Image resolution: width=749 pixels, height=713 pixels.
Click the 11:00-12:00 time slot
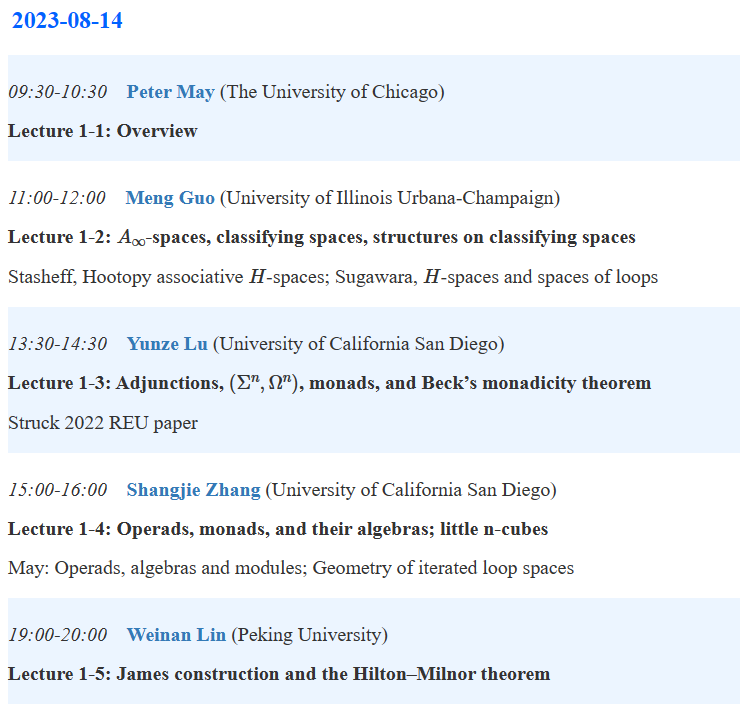pyautogui.click(x=57, y=198)
